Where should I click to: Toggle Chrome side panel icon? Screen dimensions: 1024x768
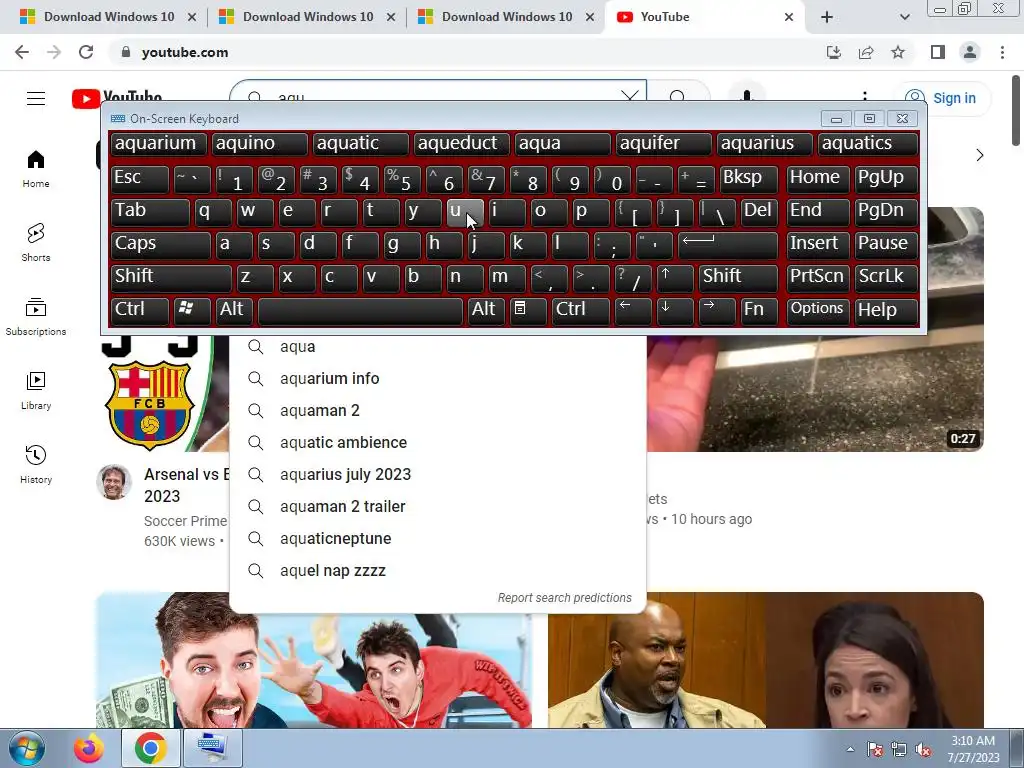coord(938,52)
